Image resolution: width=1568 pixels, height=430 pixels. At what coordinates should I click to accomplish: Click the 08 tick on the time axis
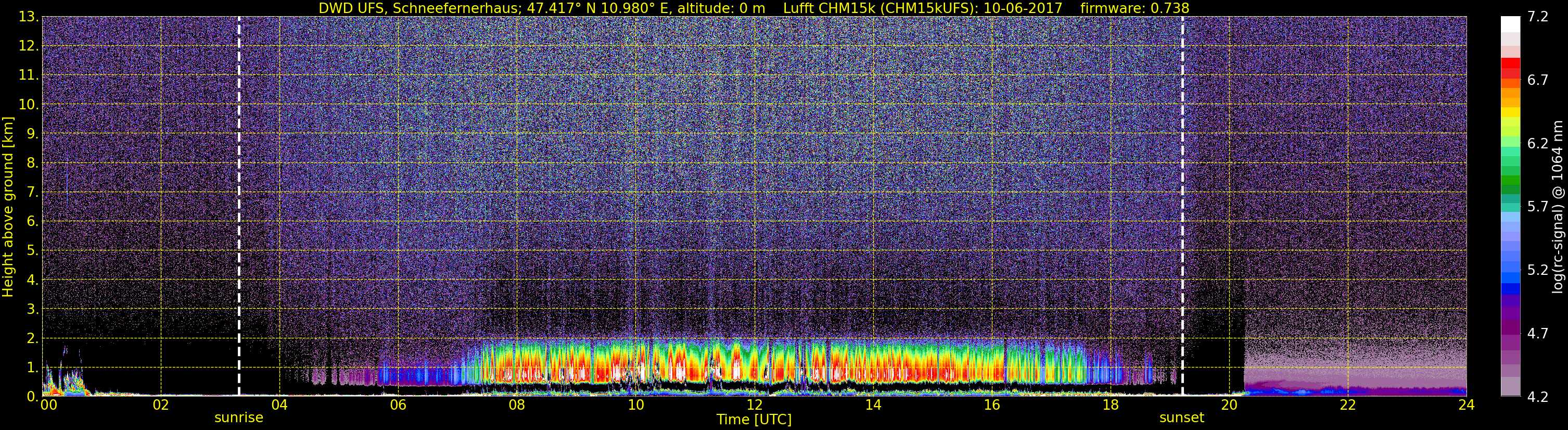point(517,406)
